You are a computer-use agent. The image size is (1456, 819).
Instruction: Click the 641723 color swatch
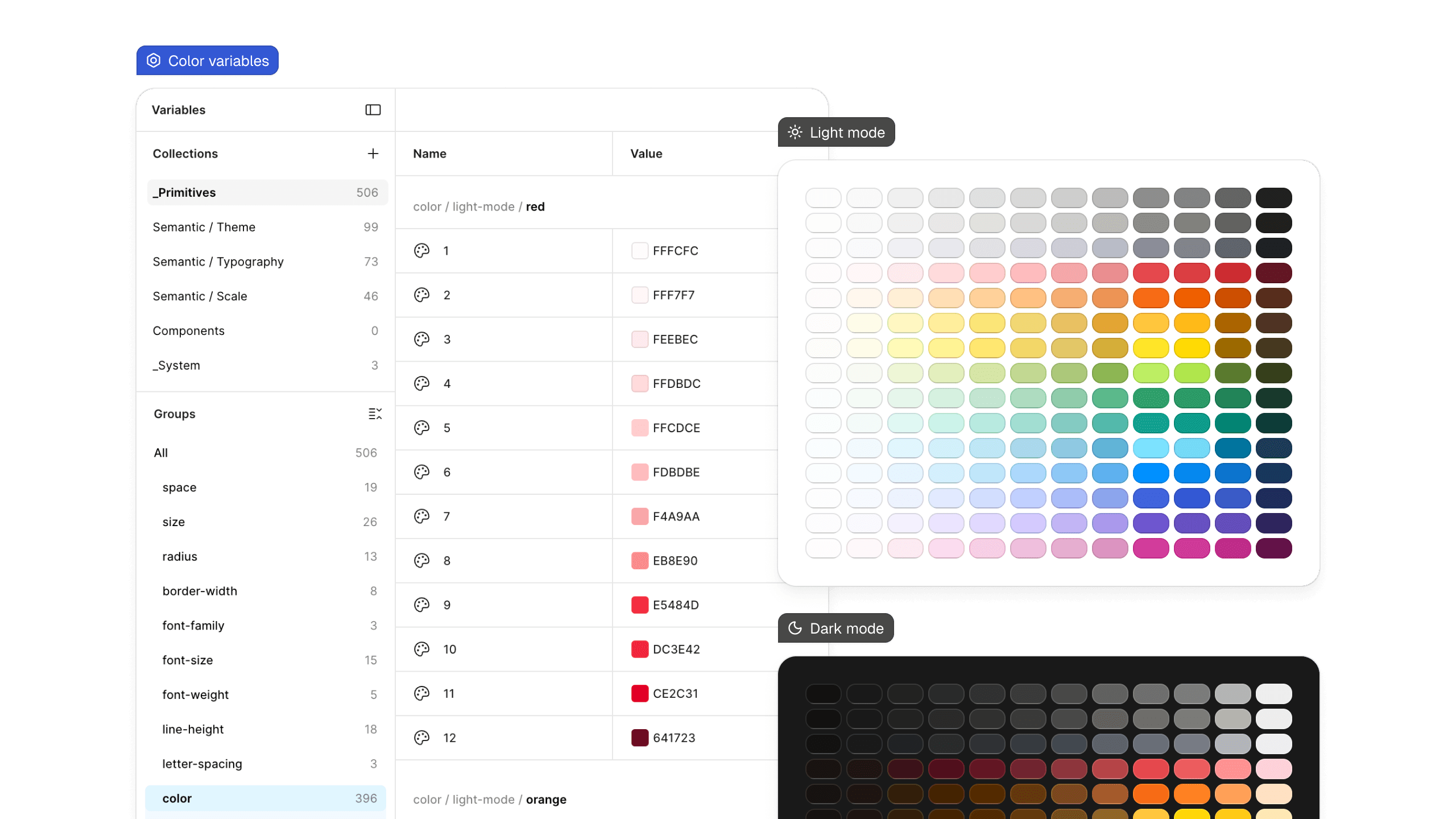click(x=640, y=738)
